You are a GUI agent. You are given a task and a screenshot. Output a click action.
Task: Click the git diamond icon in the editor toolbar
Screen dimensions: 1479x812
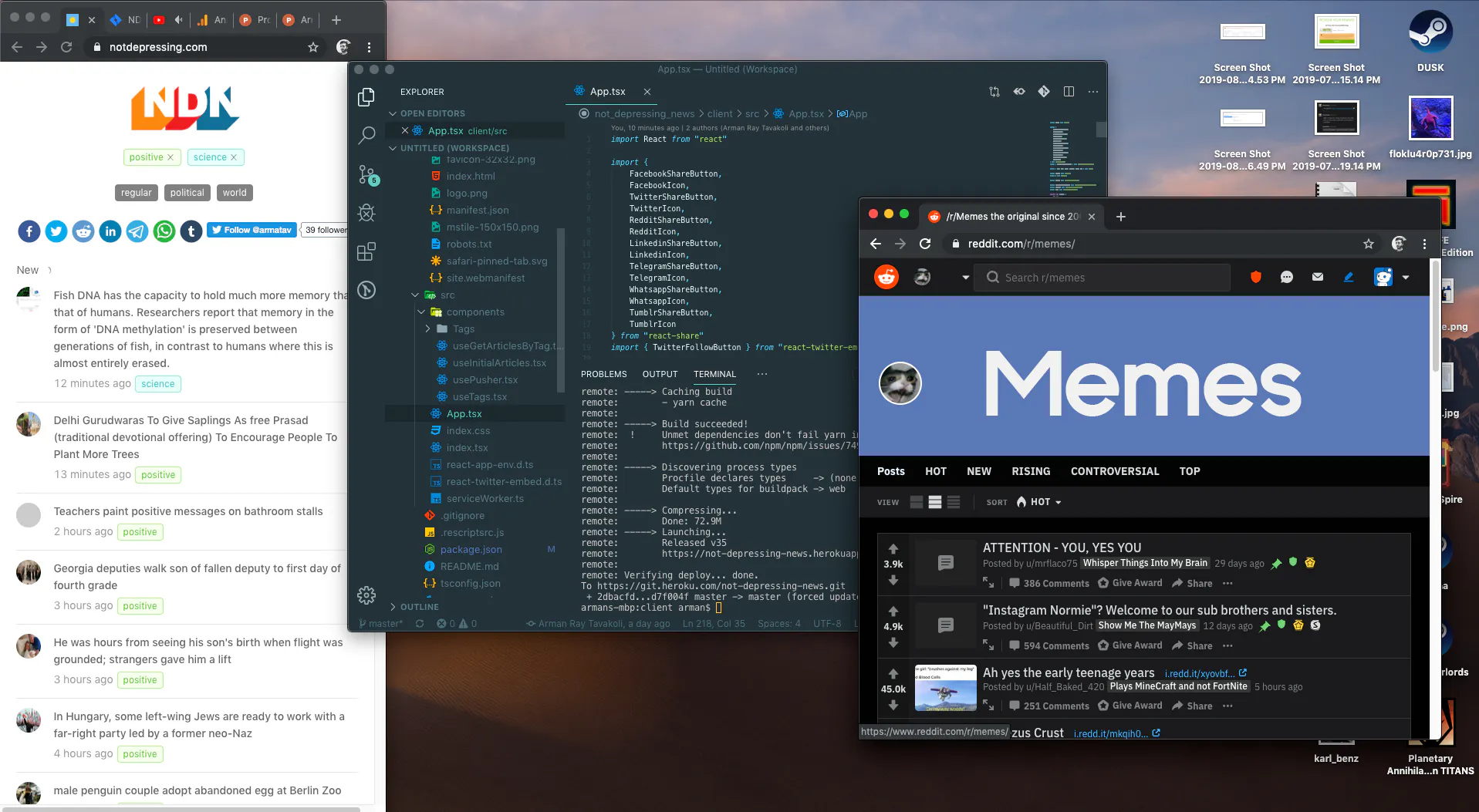coord(1044,92)
